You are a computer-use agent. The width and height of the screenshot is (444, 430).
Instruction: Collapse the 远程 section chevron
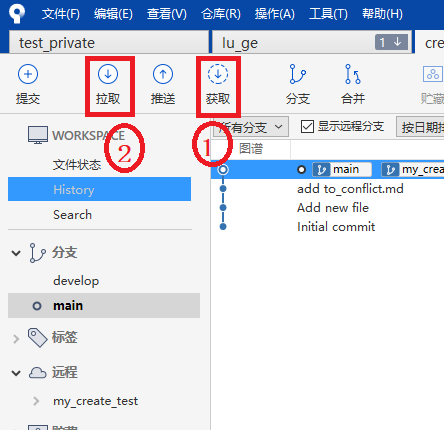(x=16, y=373)
